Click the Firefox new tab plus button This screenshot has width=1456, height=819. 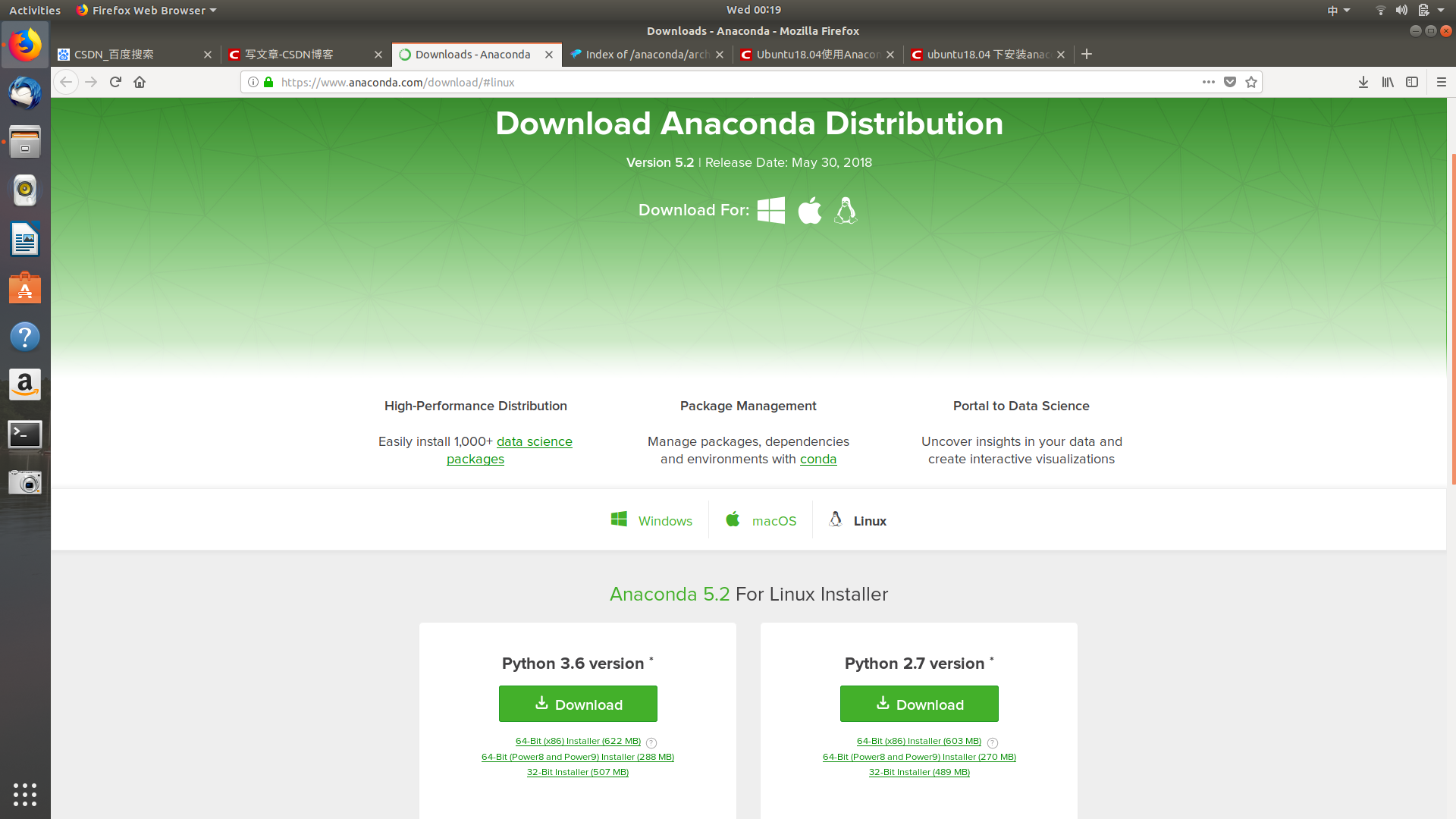pyautogui.click(x=1087, y=53)
